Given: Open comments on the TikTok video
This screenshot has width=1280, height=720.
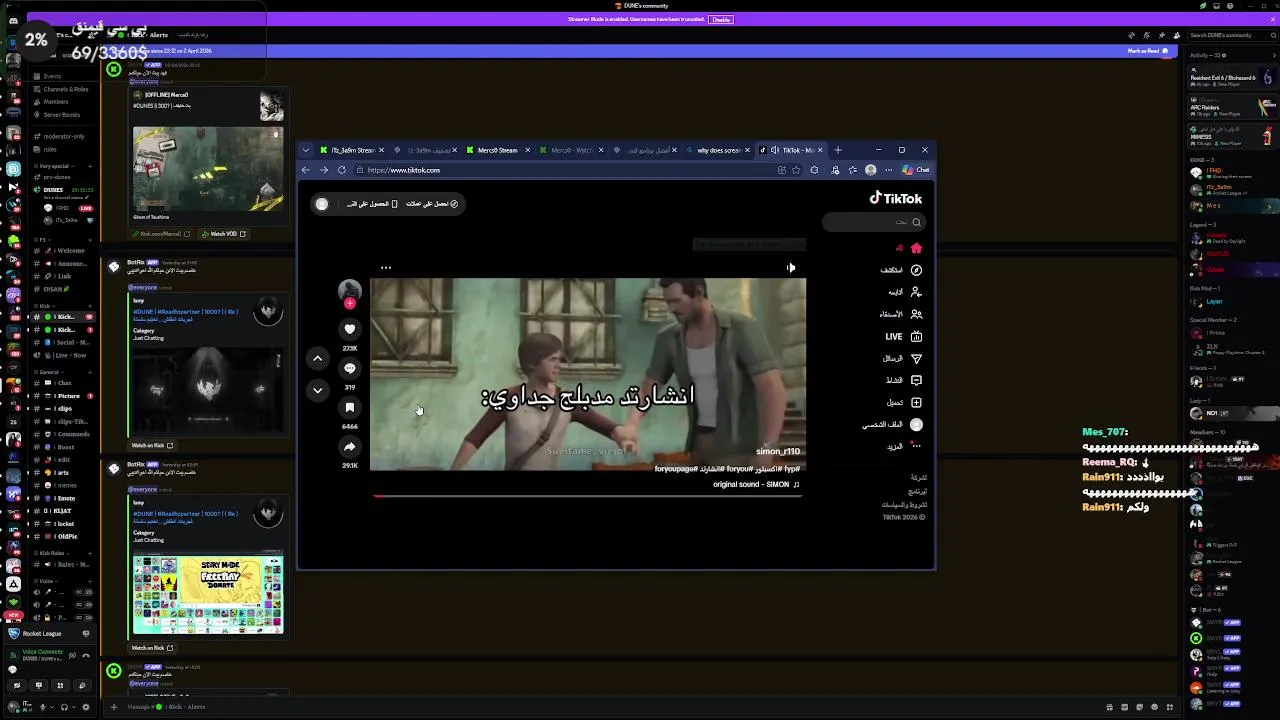Looking at the screenshot, I should [350, 368].
